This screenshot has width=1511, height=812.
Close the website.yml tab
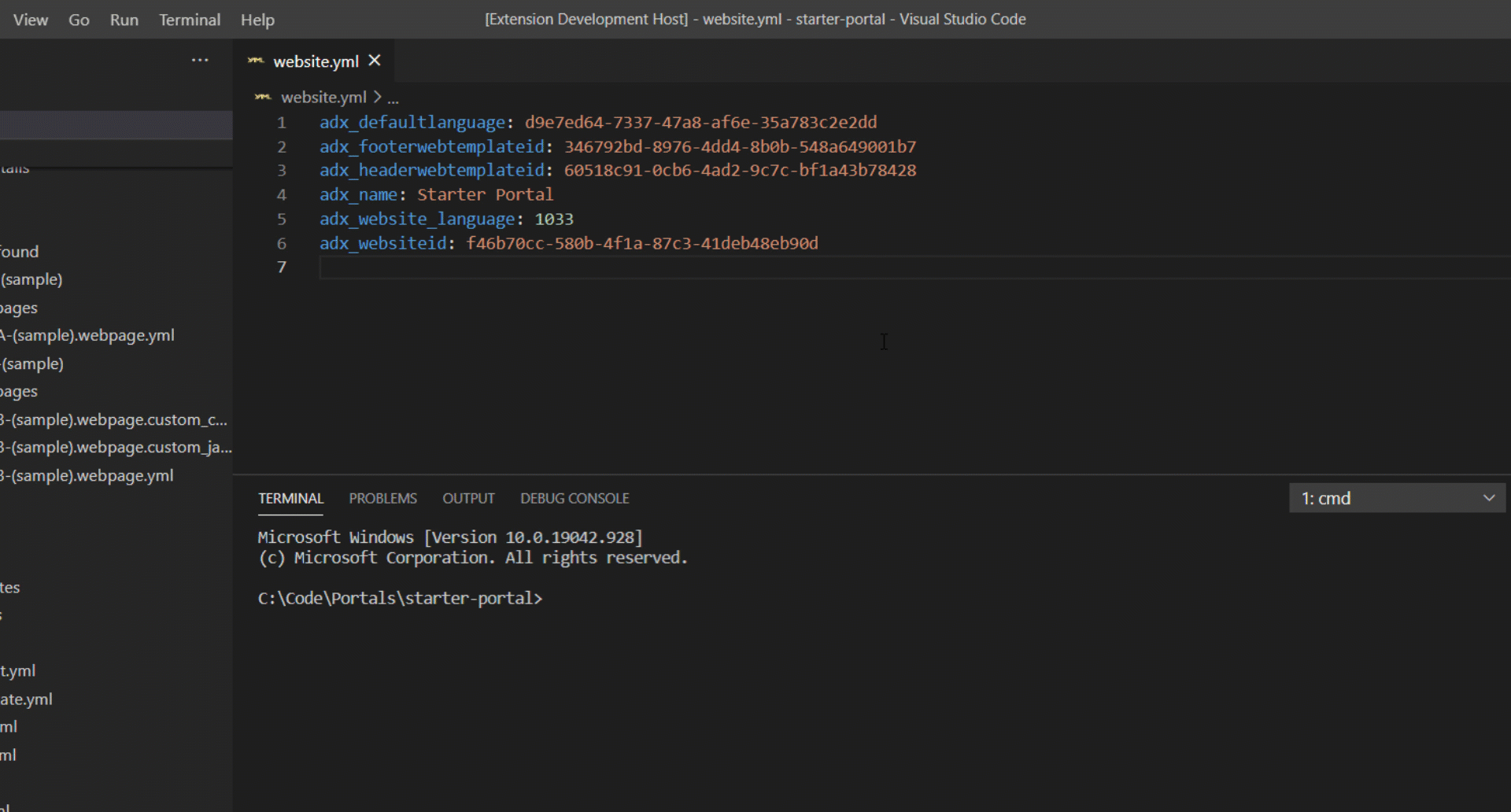(375, 61)
